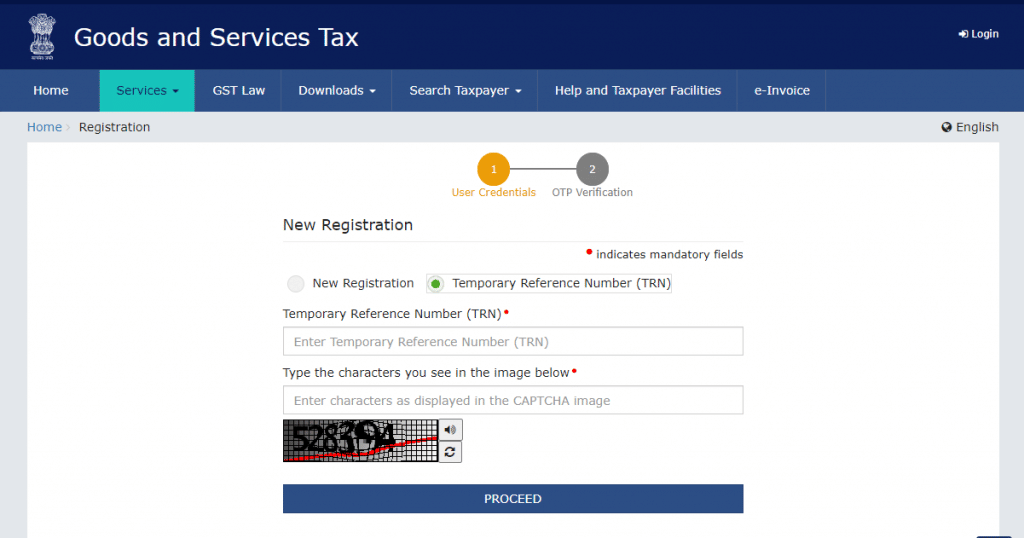Click step 1 User Credentials circle
Image resolution: width=1024 pixels, height=538 pixels.
[x=493, y=169]
